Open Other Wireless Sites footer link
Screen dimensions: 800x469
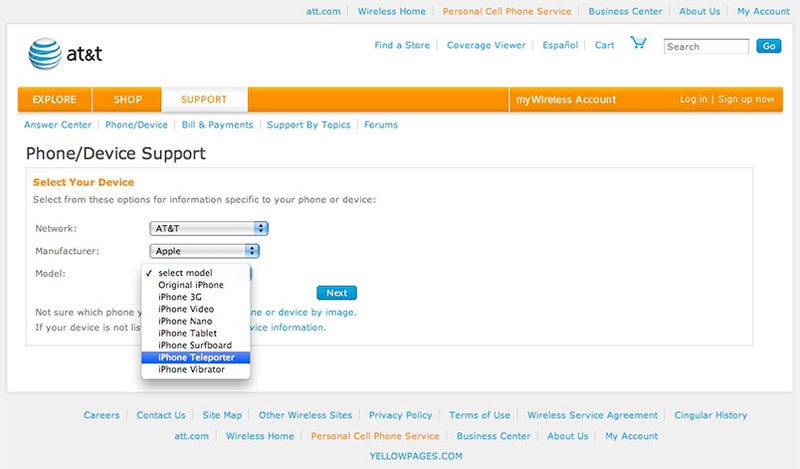(x=305, y=415)
